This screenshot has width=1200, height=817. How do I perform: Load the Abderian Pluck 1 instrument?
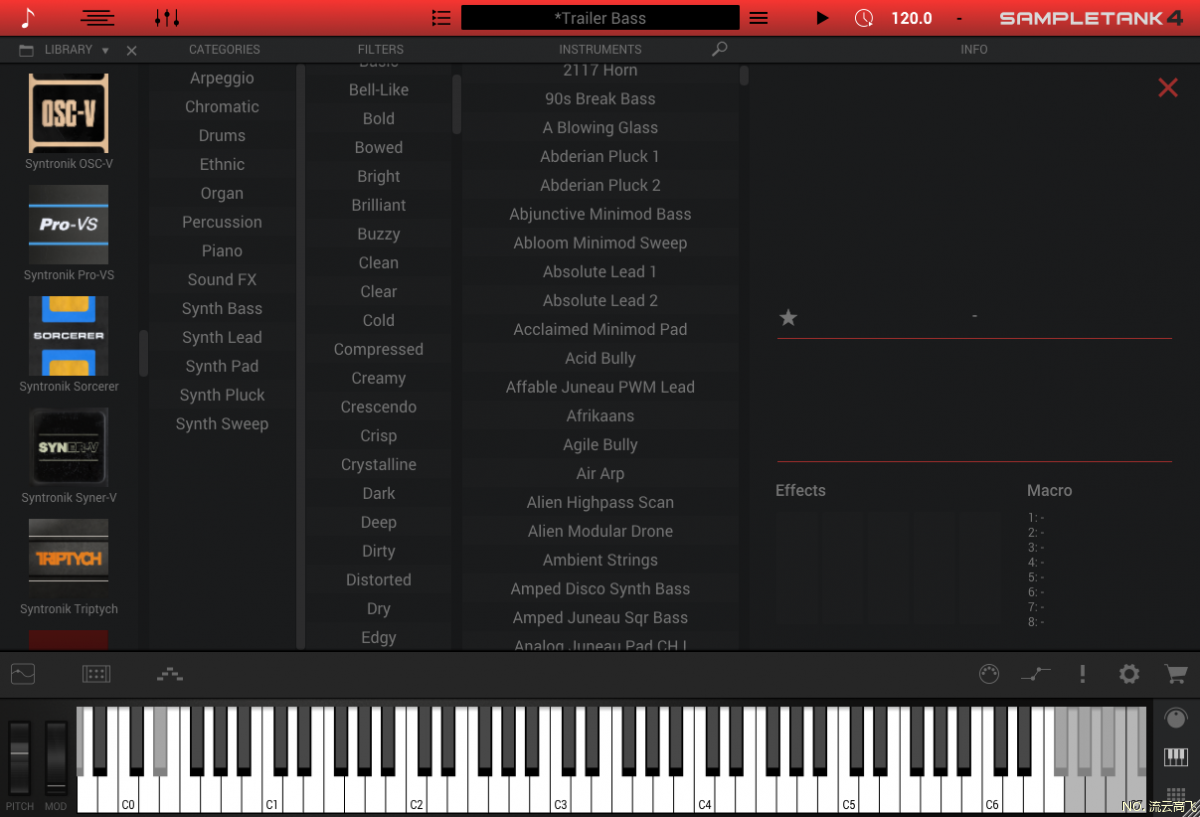(600, 157)
